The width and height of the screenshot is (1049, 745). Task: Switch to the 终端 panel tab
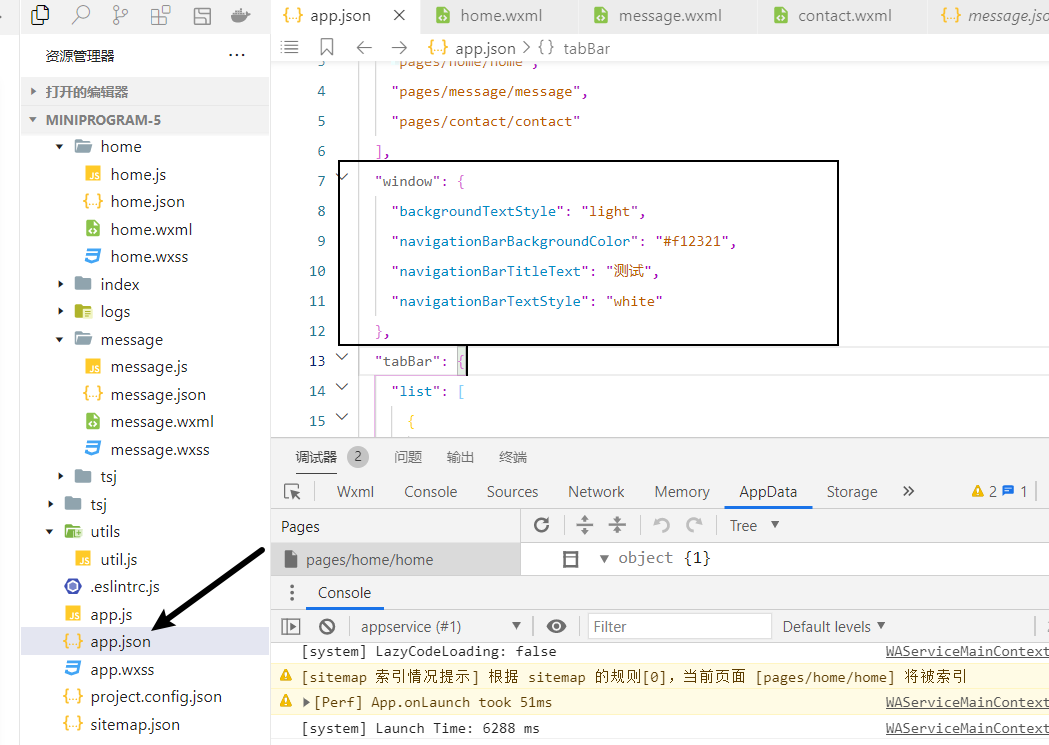(x=513, y=457)
